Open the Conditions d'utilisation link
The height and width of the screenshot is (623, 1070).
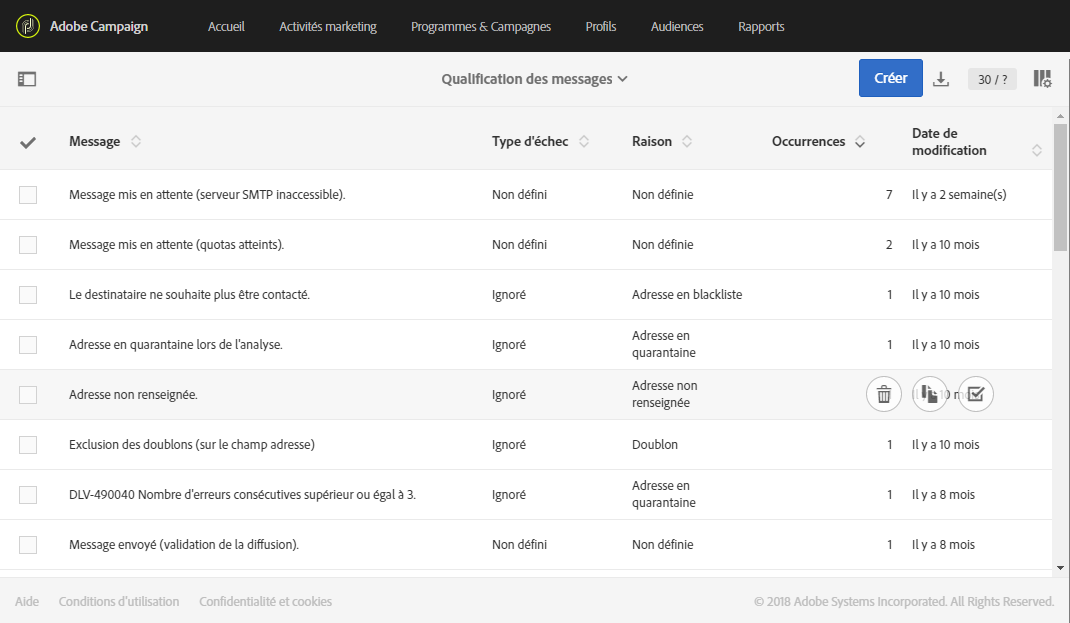(x=119, y=602)
